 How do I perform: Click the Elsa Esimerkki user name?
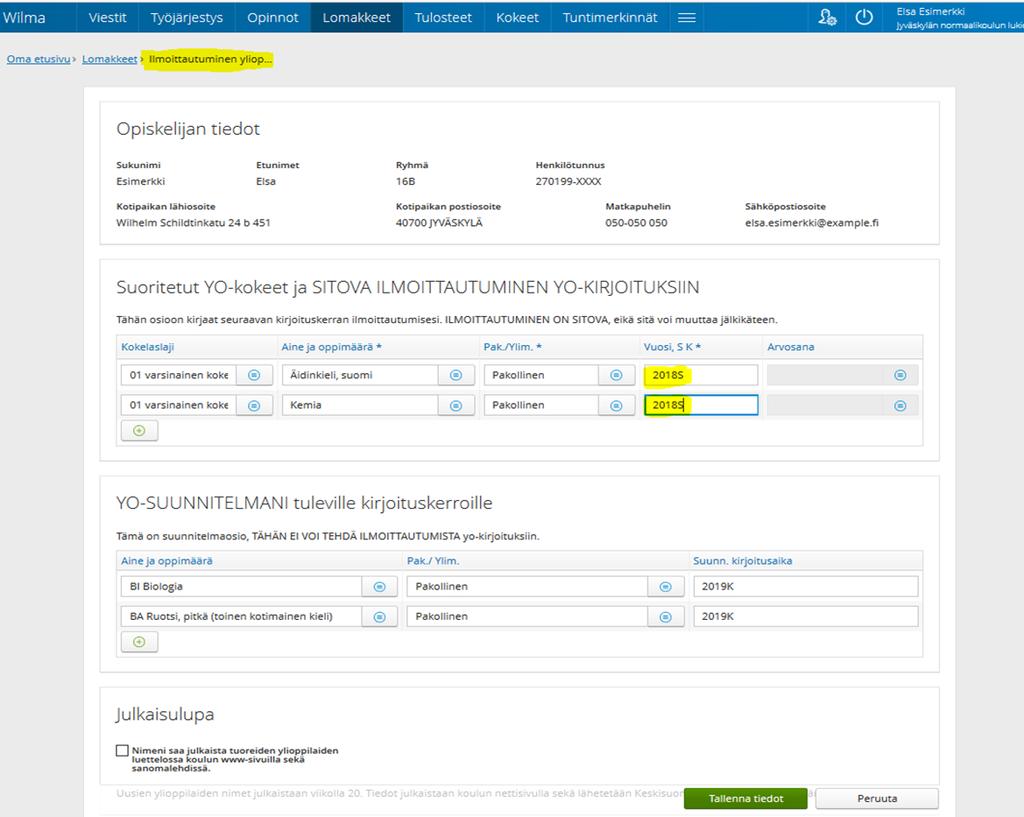pos(930,11)
